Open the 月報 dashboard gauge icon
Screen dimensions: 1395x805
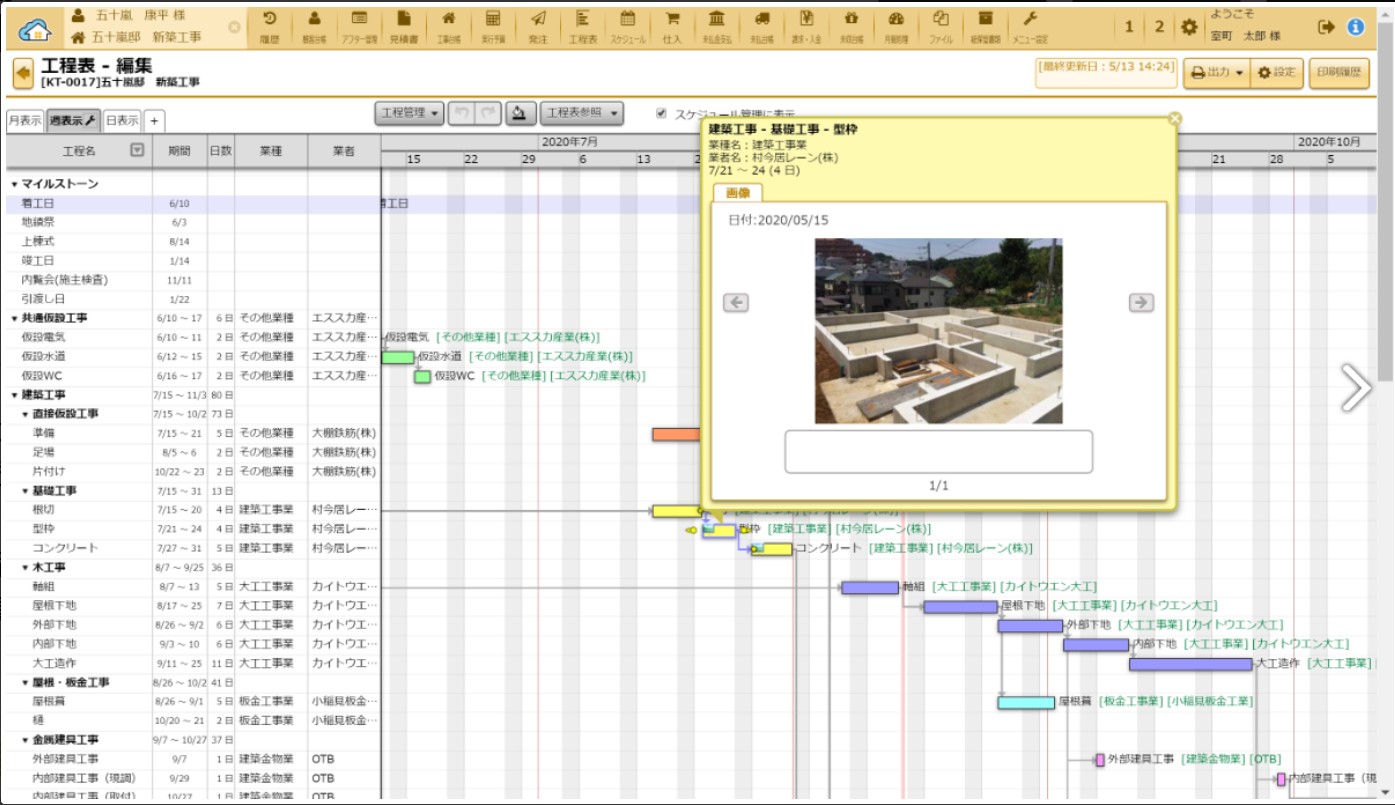click(x=896, y=26)
